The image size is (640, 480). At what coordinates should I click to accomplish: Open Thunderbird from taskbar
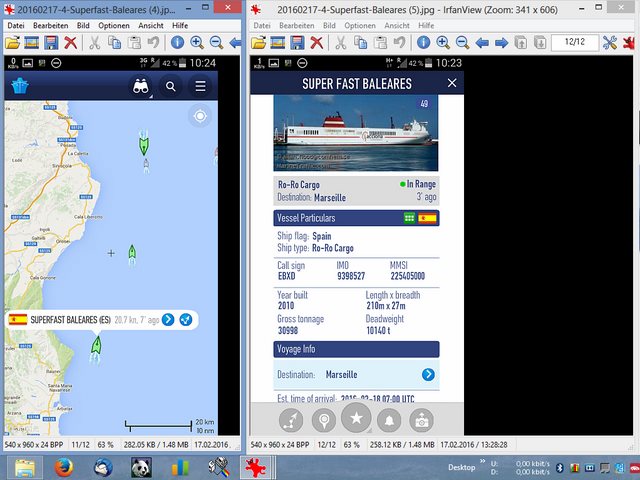pyautogui.click(x=102, y=468)
